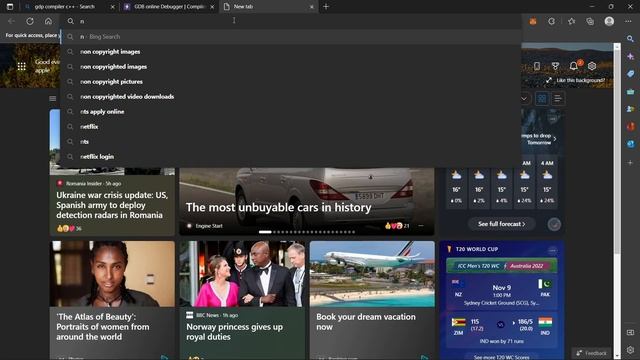Screen dimensions: 640x360
Task: Open T20 World Cup card options
Action: [552, 250]
